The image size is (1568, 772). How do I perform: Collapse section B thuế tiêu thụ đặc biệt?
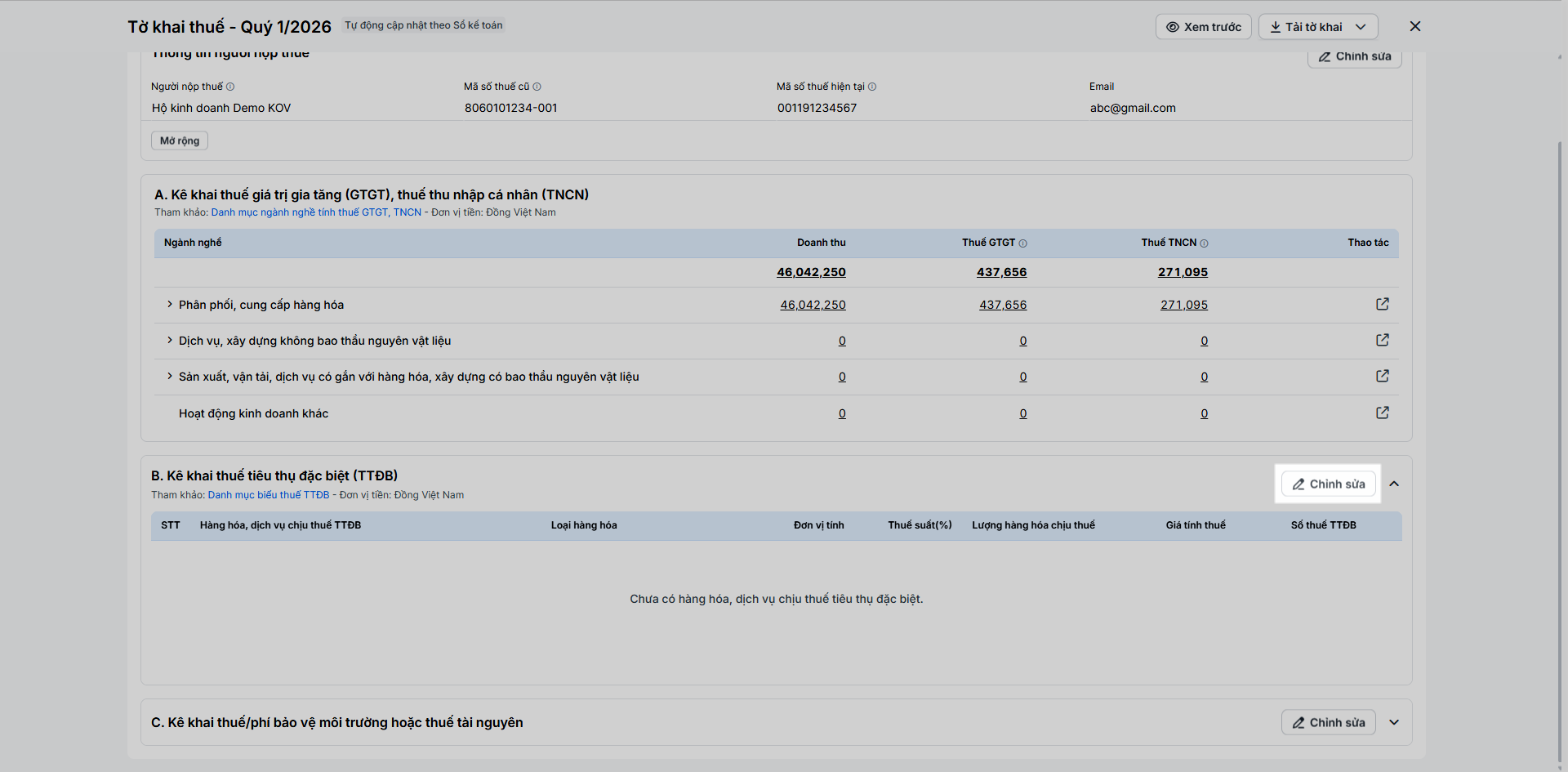click(1394, 484)
